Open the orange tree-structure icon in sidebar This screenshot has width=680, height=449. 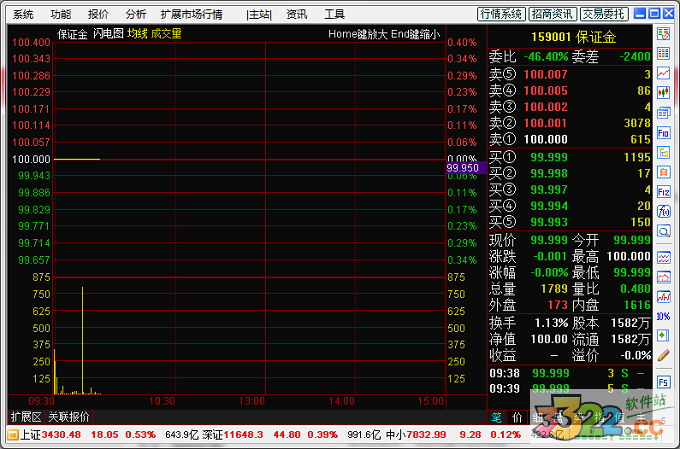[x=664, y=153]
